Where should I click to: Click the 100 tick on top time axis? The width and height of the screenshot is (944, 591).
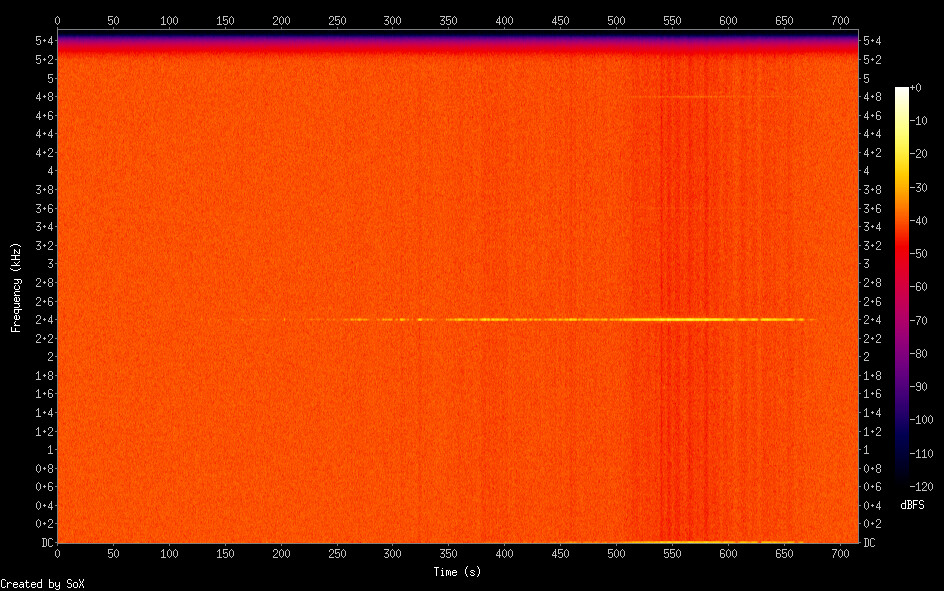pos(169,20)
